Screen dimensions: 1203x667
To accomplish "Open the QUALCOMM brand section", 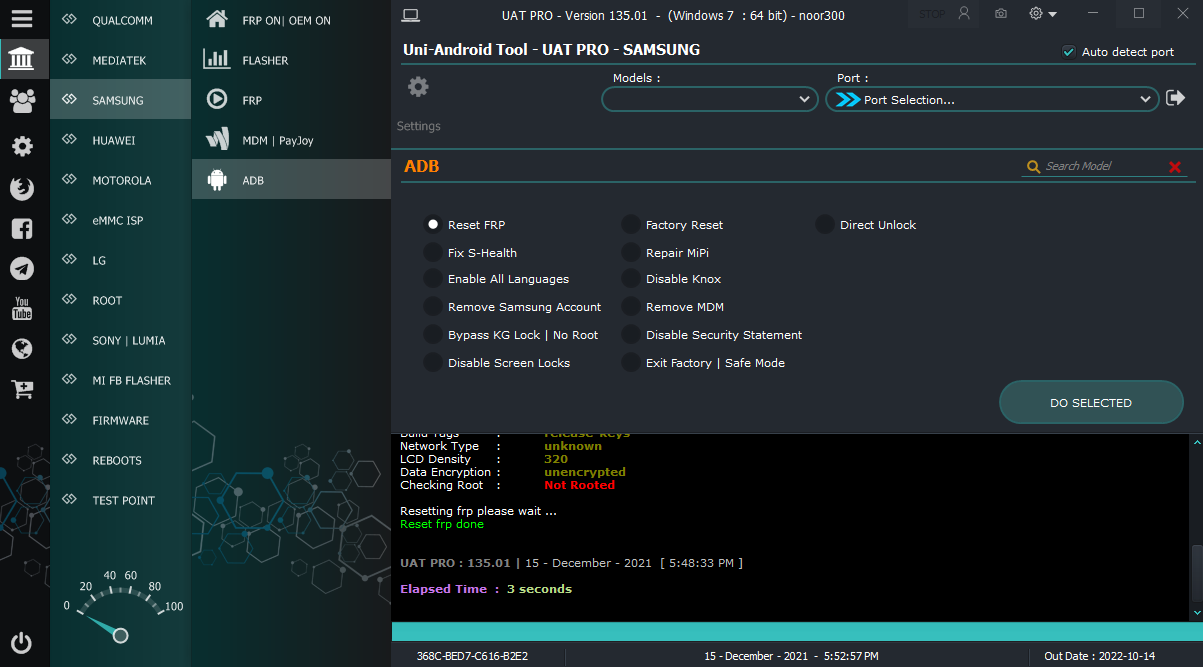I will (x=120, y=20).
